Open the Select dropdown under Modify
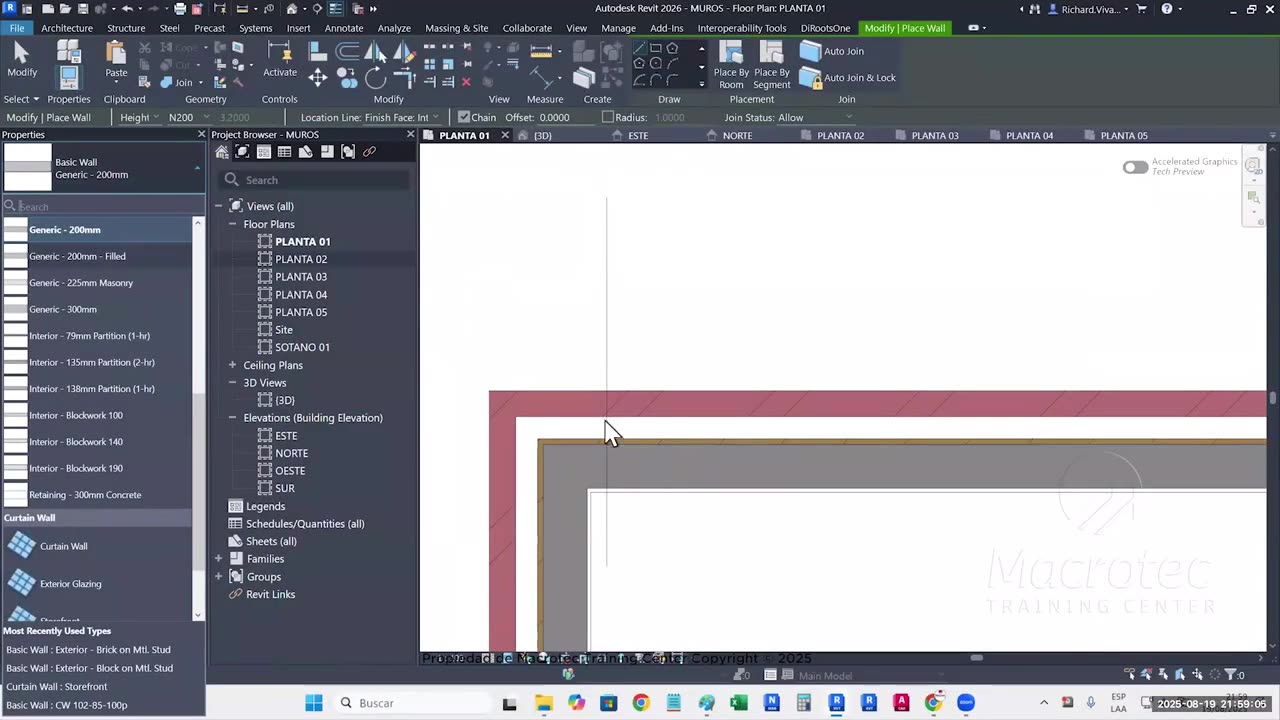 tap(21, 99)
